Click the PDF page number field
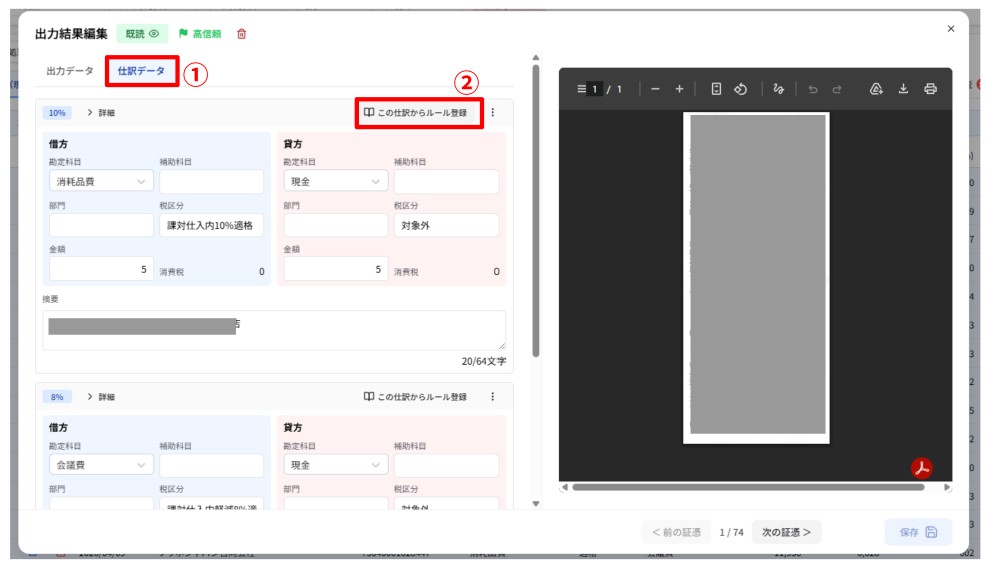The width and height of the screenshot is (1001, 571). 594,89
